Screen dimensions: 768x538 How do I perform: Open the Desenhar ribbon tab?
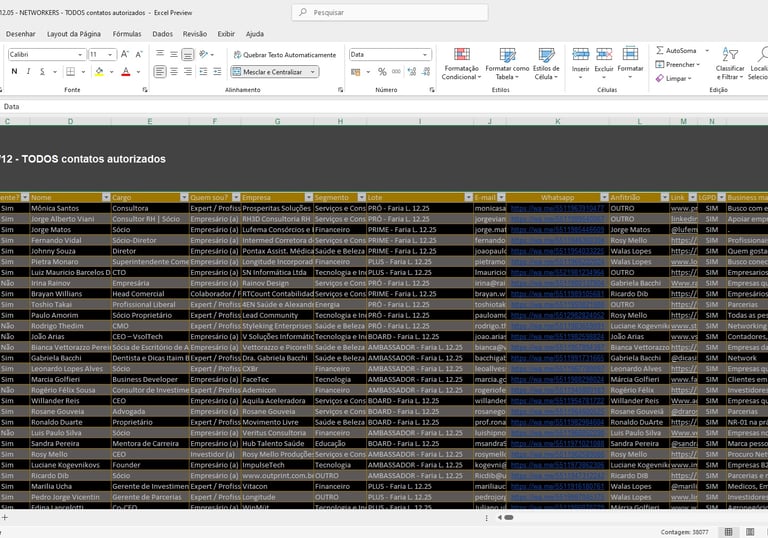(21, 34)
